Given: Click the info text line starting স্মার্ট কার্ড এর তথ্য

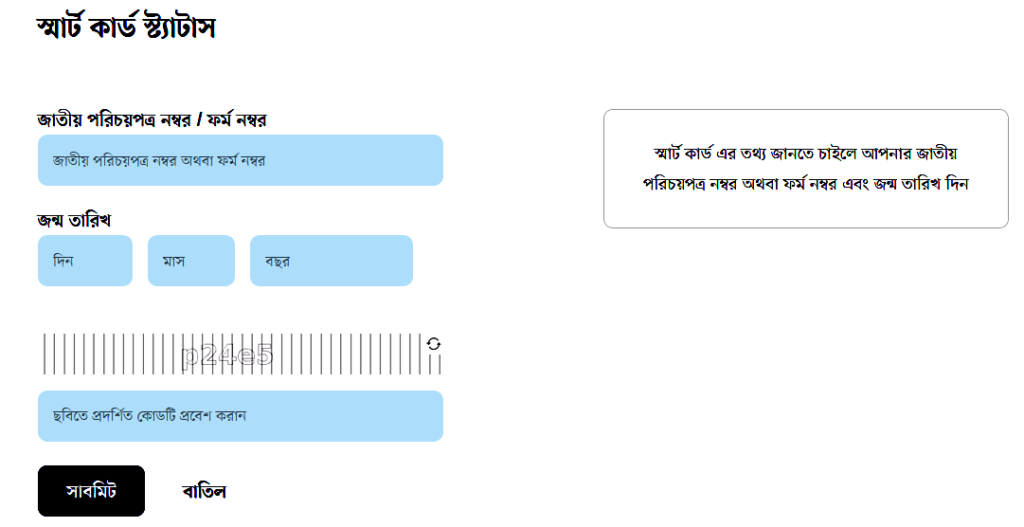Looking at the screenshot, I should [805, 154].
